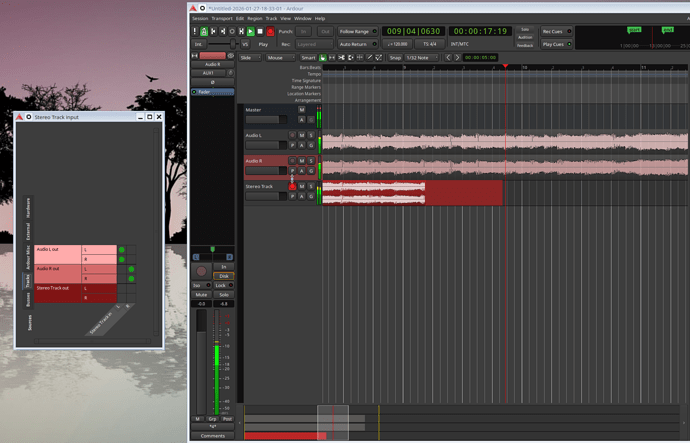Open playlist button on Audio L track
The width and height of the screenshot is (690, 443).
pyautogui.click(x=293, y=145)
